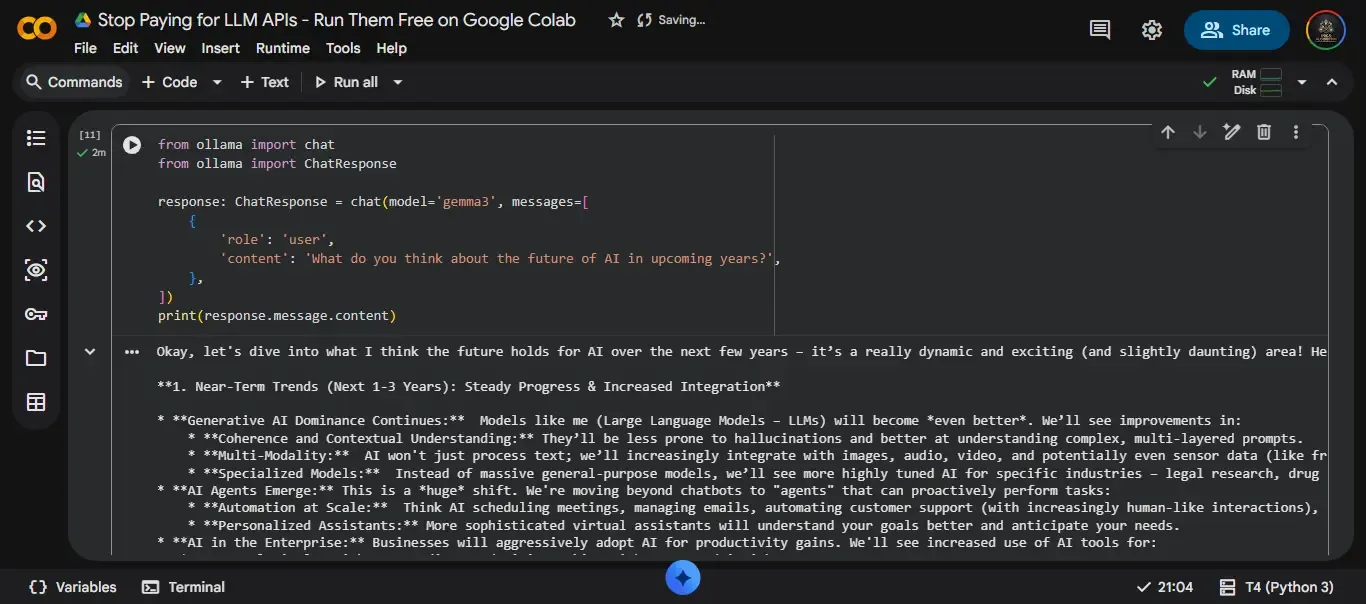Open the Variables panel

click(x=73, y=587)
